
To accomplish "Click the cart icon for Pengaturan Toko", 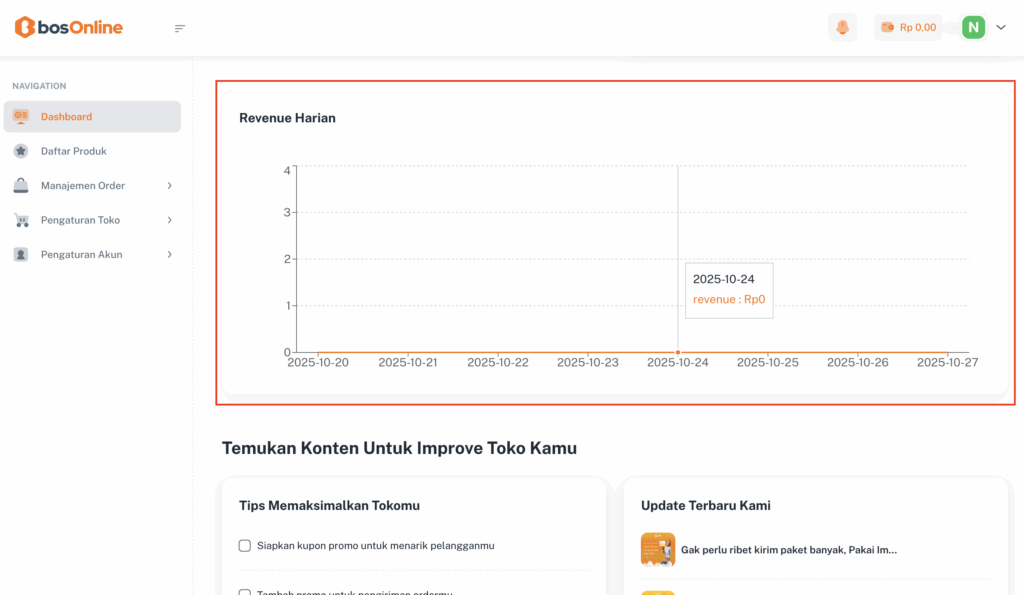I will (x=21, y=220).
